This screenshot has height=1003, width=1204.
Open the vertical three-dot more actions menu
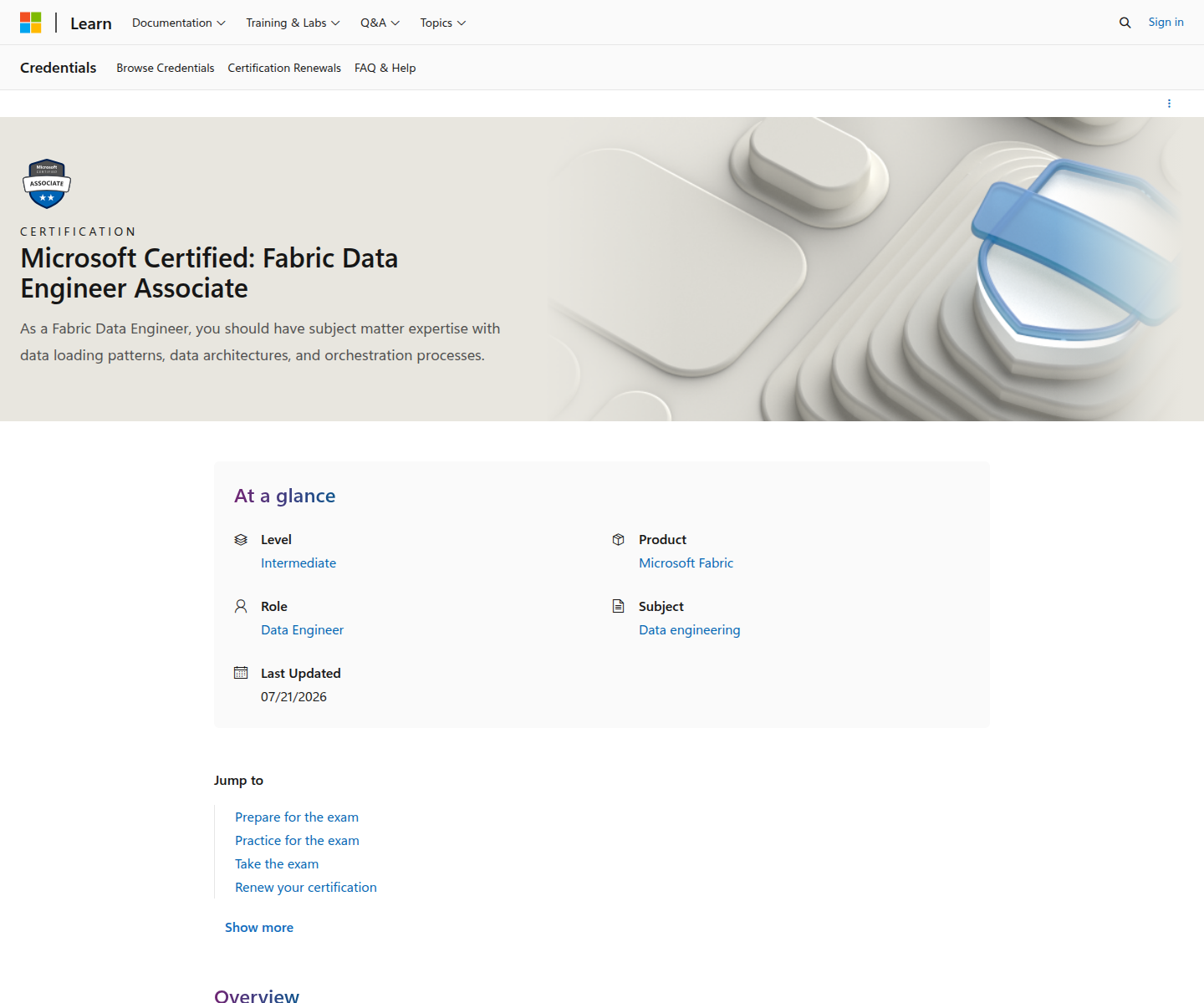click(1169, 104)
